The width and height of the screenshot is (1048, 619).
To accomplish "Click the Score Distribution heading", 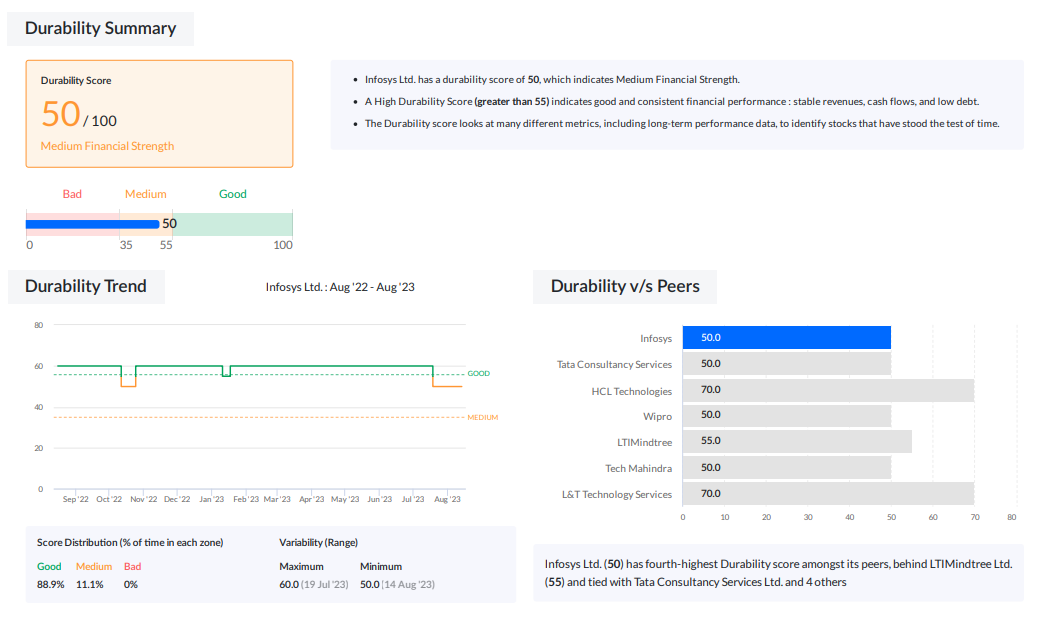I will point(130,543).
